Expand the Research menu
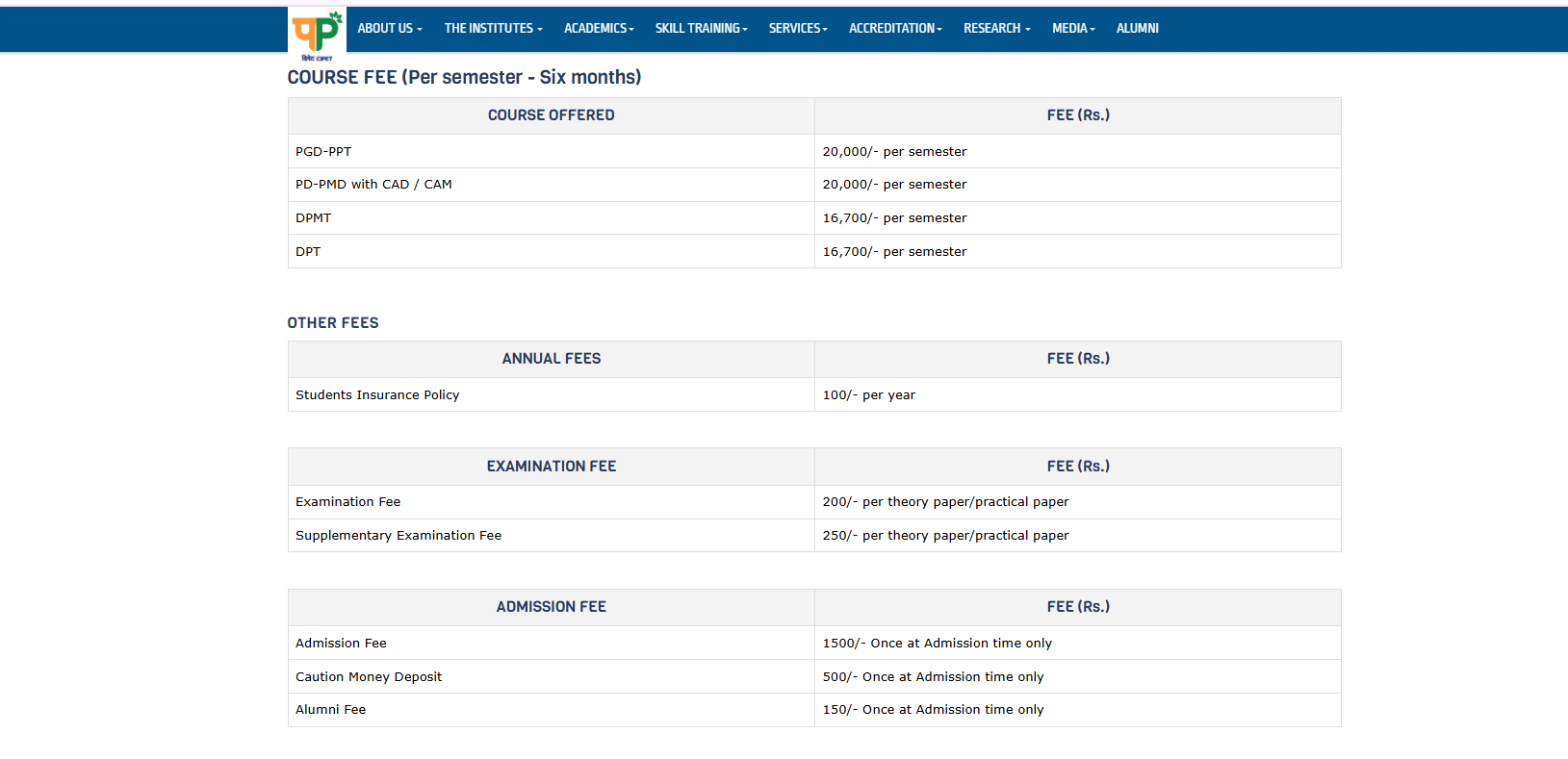Screen dimensions: 1568x759 996,29
